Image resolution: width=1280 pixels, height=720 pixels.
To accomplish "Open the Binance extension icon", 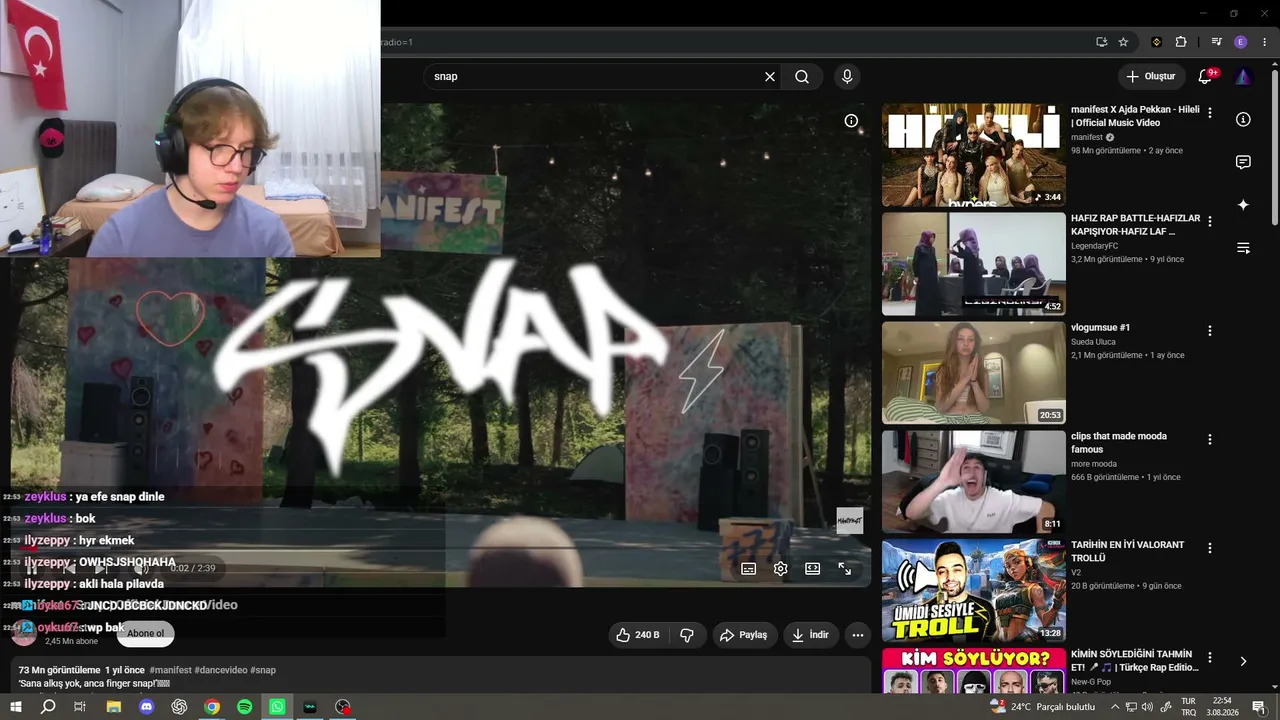I will [x=1157, y=42].
